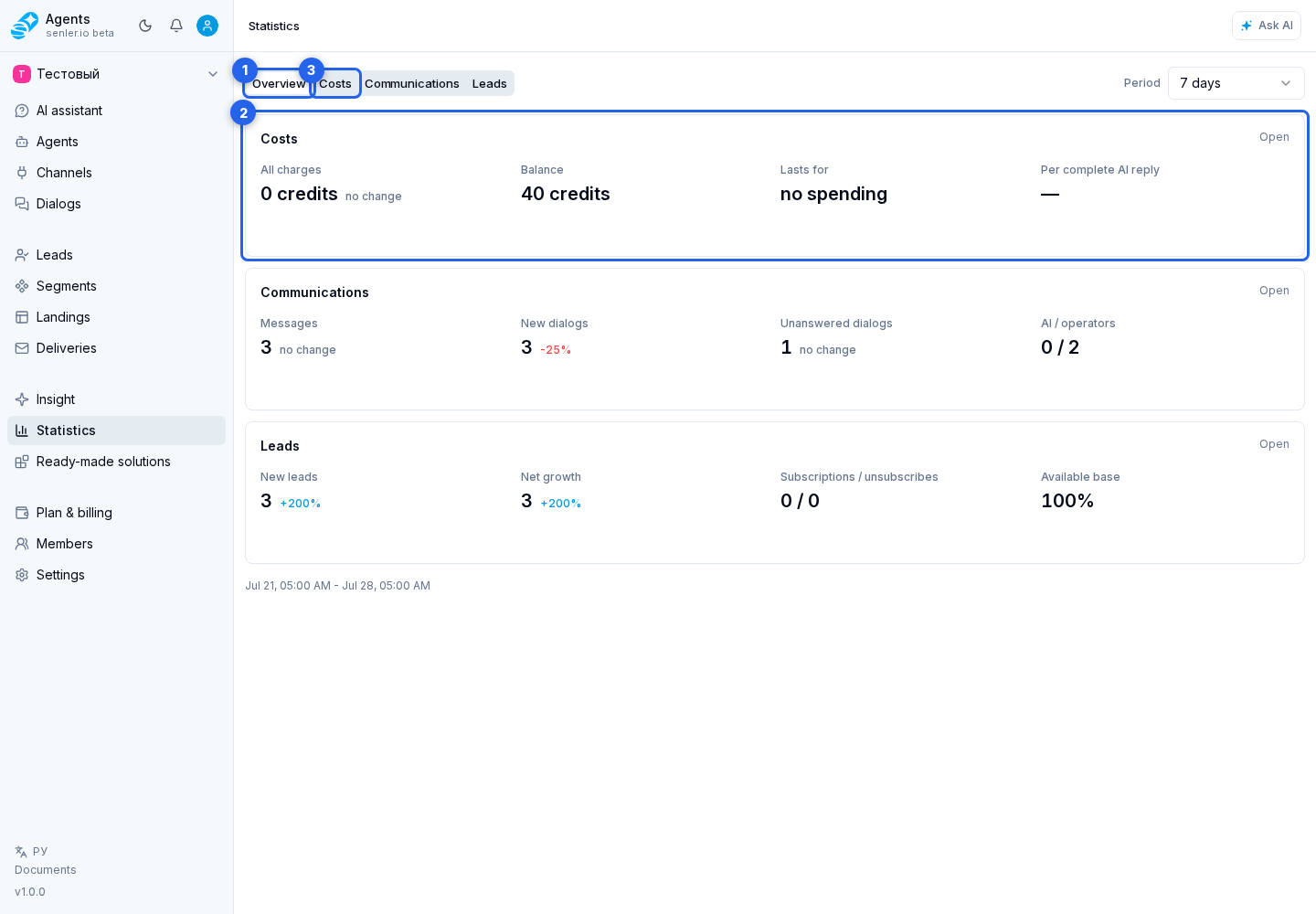The width and height of the screenshot is (1316, 914).
Task: Click the Ask AI button
Action: tap(1267, 26)
